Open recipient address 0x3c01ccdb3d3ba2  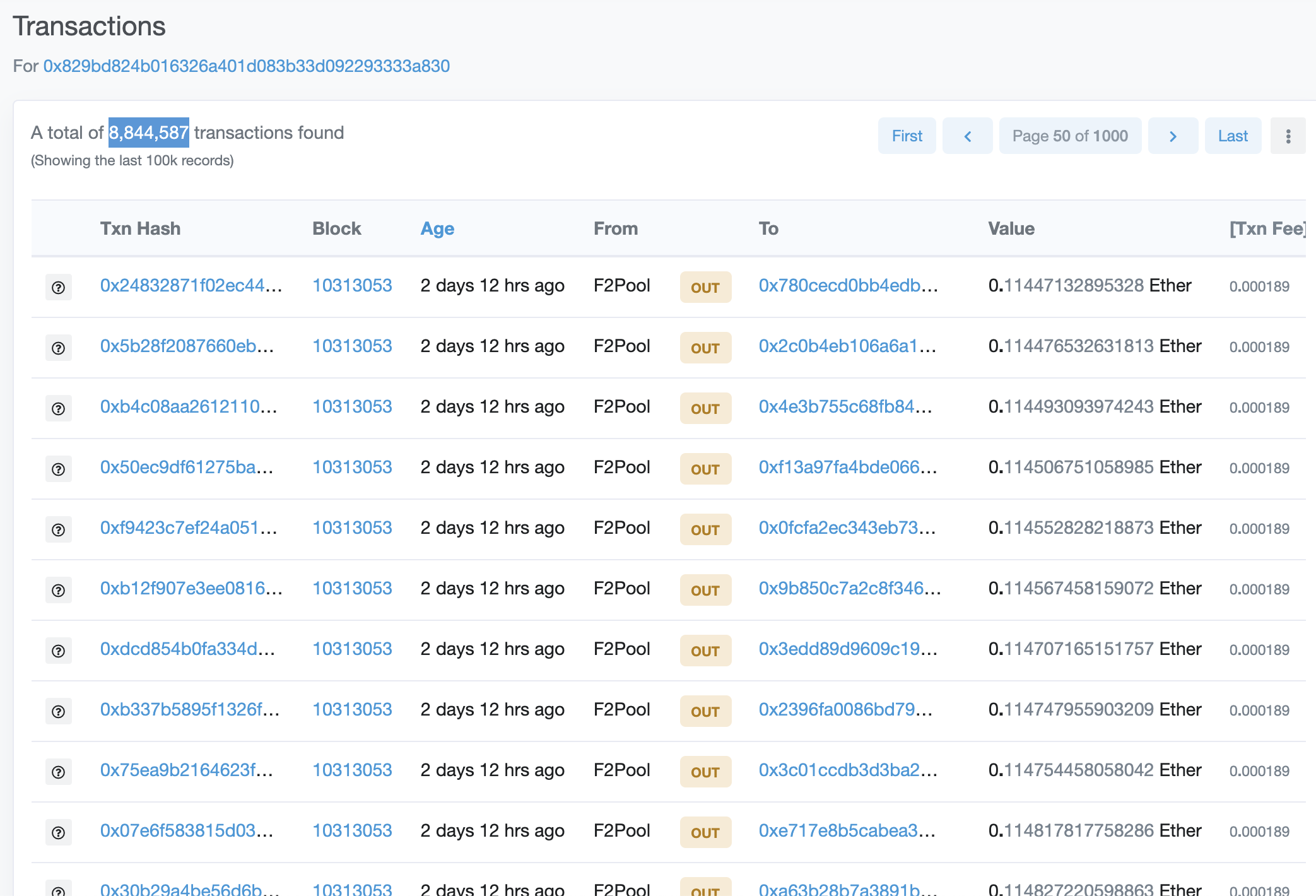848,770
